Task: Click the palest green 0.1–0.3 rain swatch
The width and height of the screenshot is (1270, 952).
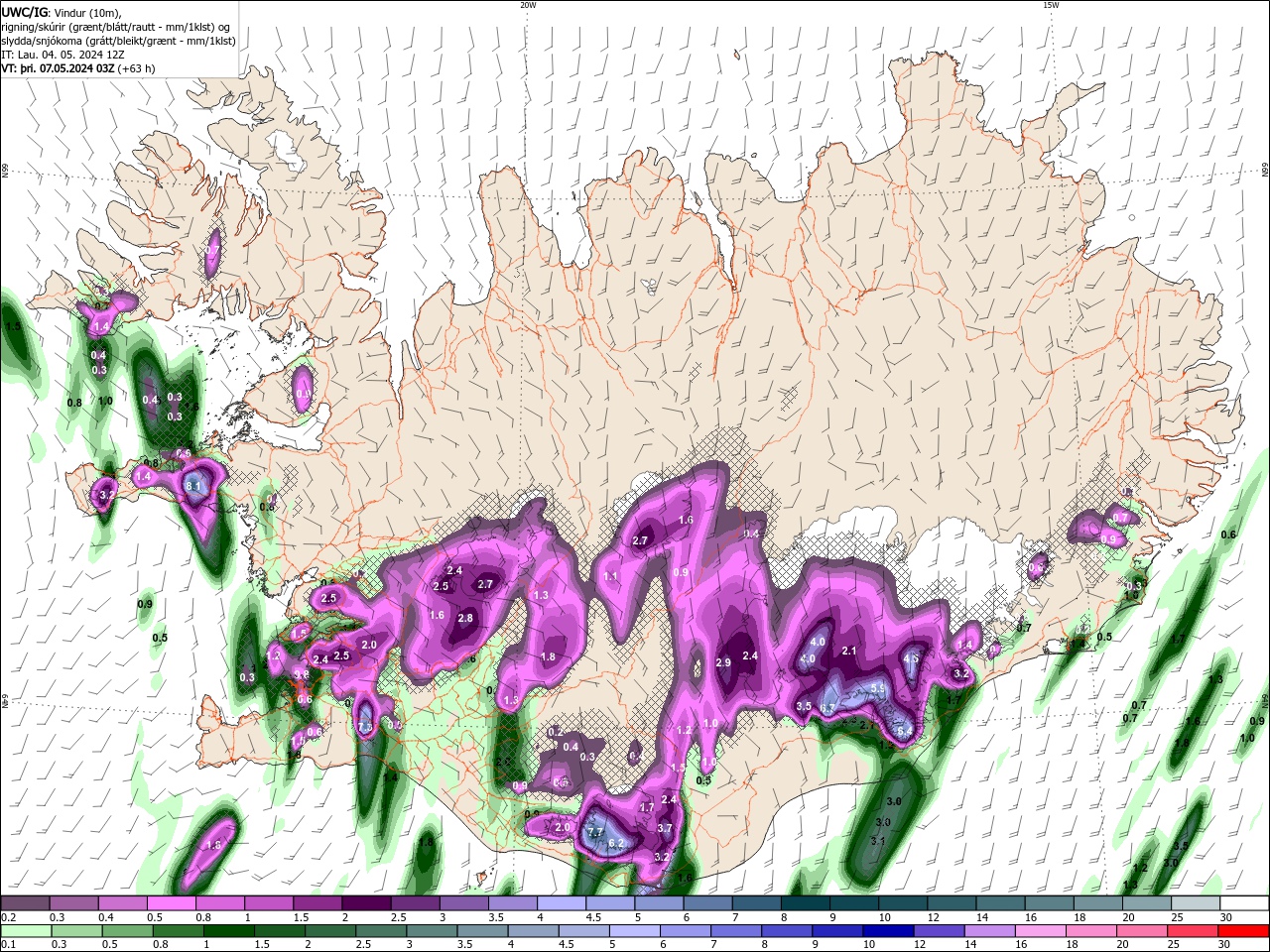Action: (26, 931)
